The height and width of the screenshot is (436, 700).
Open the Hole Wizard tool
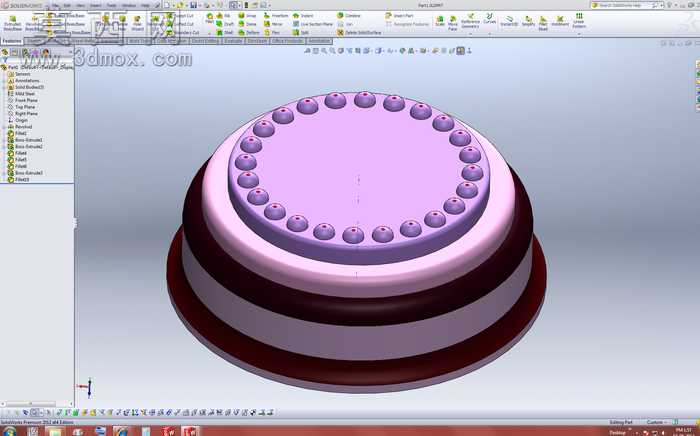pyautogui.click(x=137, y=23)
